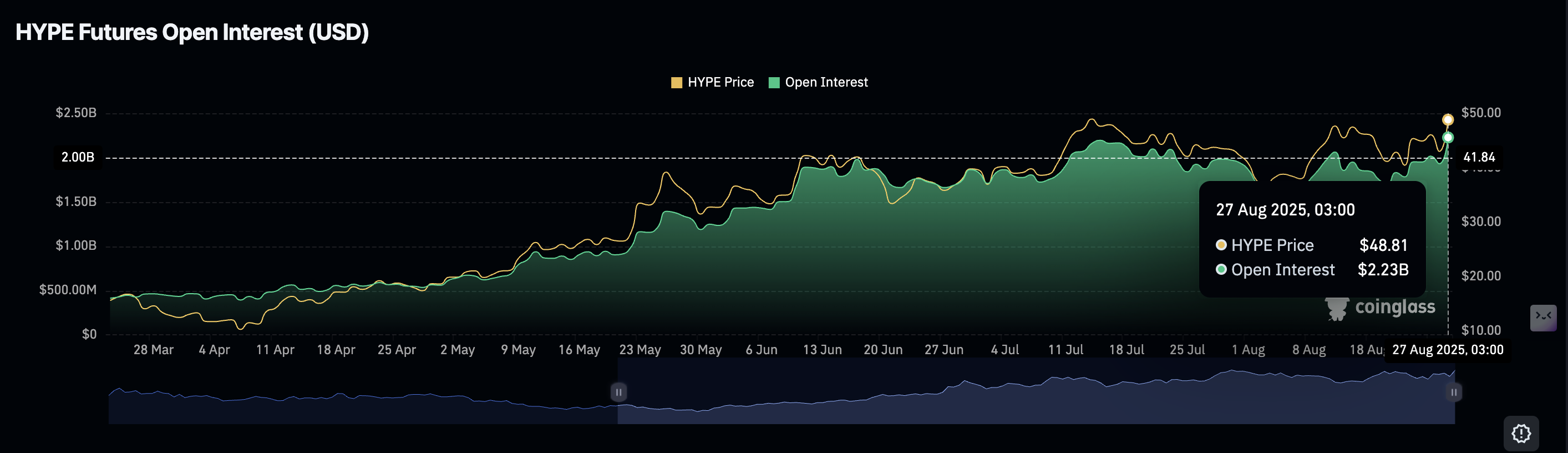Click the exclamation badge alert icon
The height and width of the screenshot is (453, 1568).
[1520, 433]
